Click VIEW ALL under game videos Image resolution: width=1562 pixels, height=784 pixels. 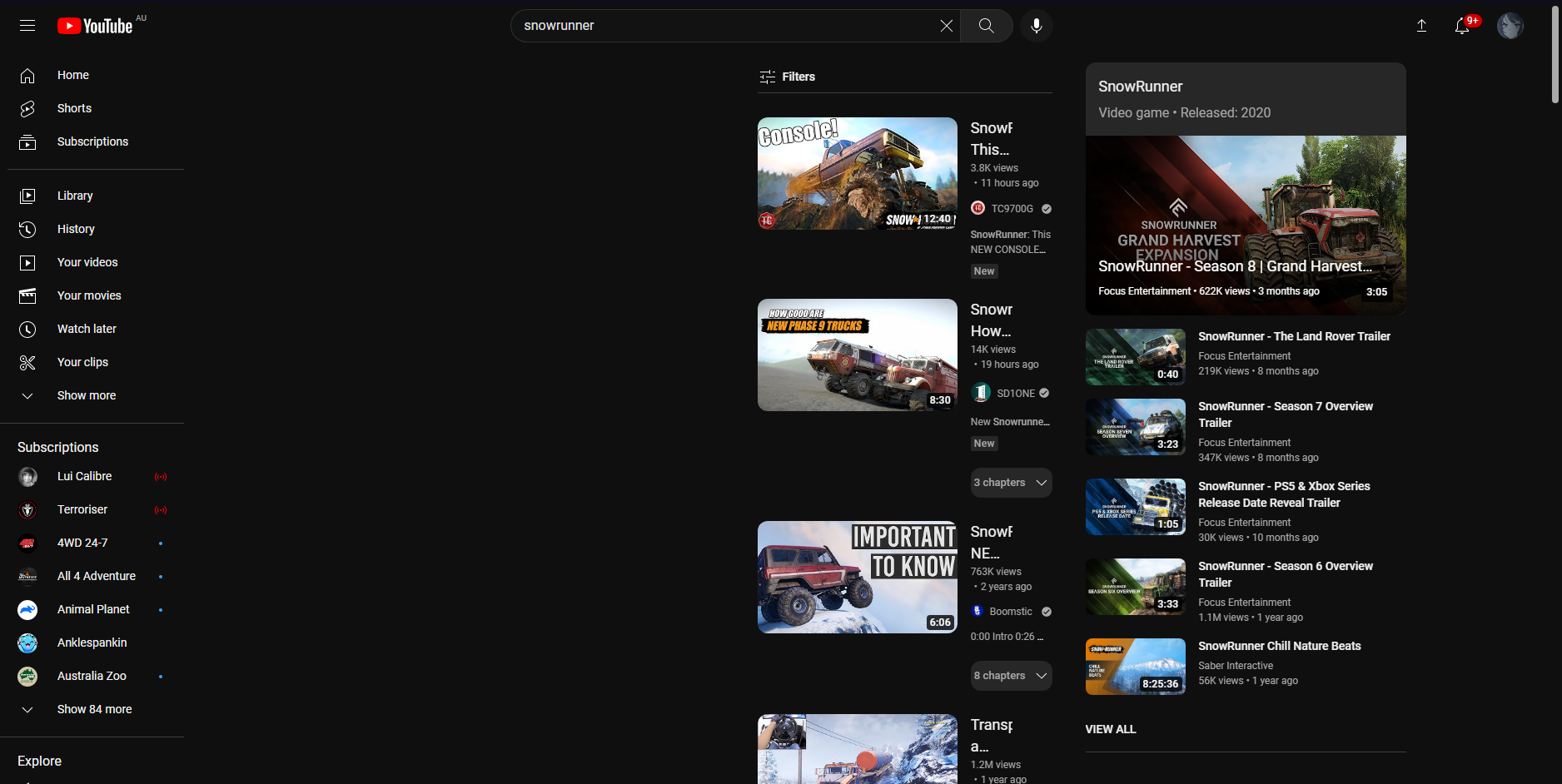click(1110, 729)
